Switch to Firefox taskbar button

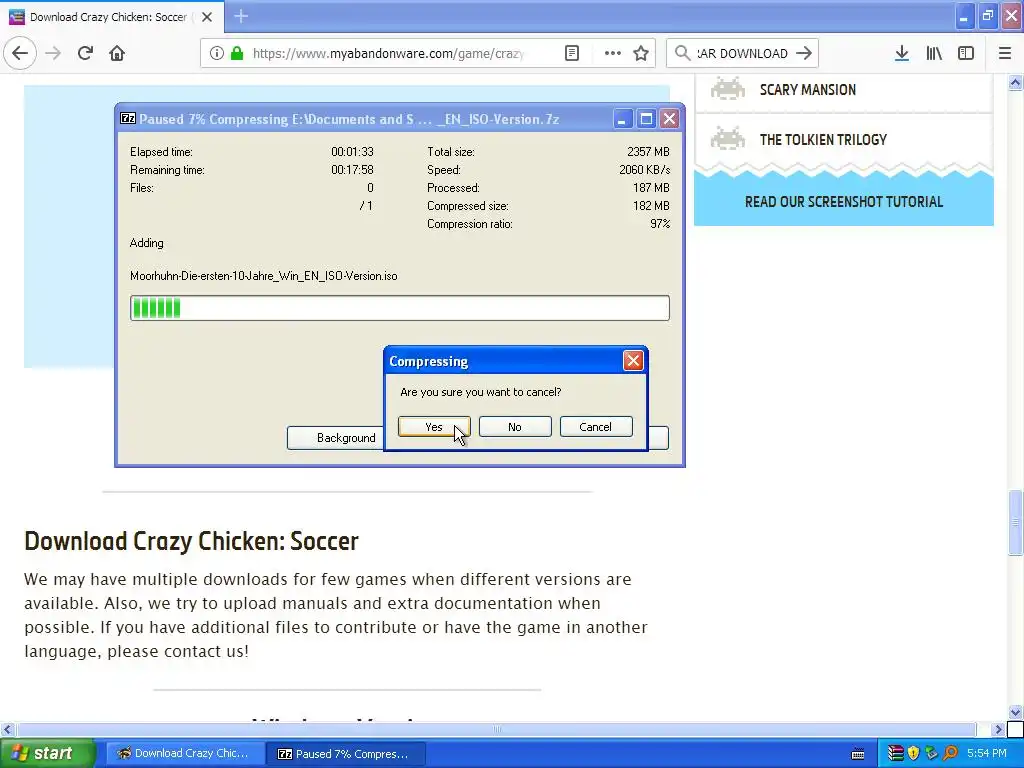coord(184,754)
